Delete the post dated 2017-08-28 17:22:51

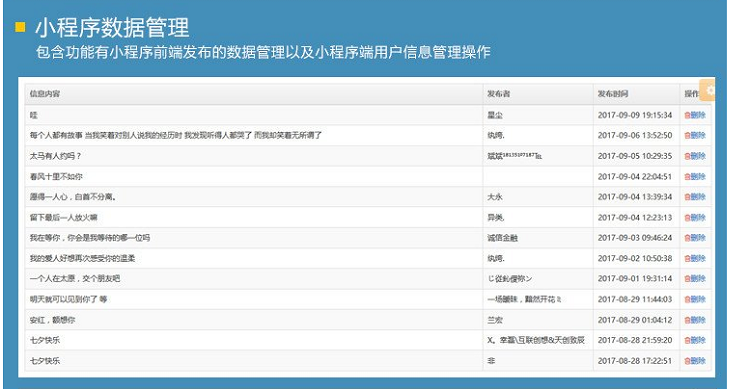coord(695,361)
